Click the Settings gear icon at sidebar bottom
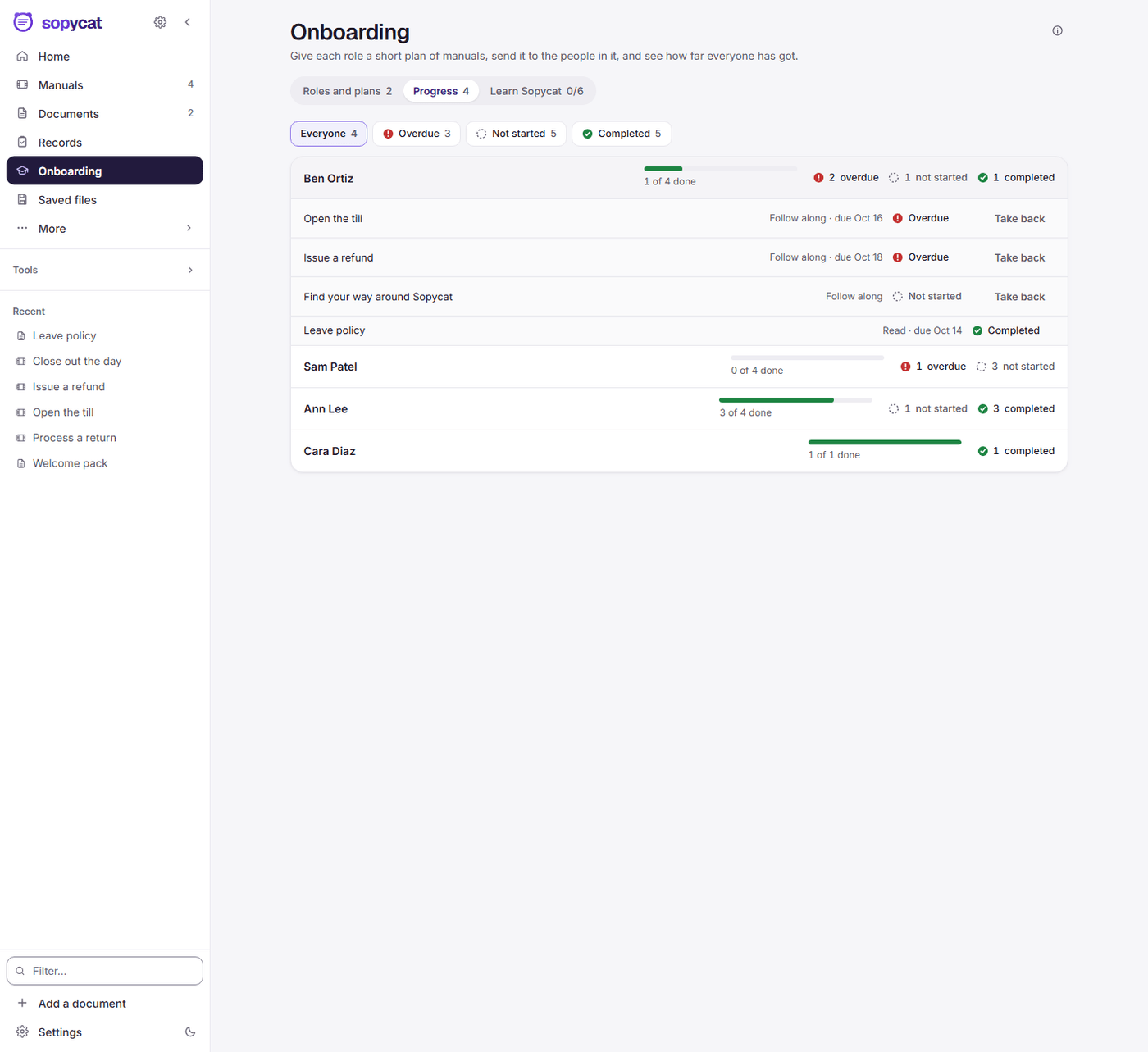Image resolution: width=1148 pixels, height=1052 pixels. [22, 1032]
